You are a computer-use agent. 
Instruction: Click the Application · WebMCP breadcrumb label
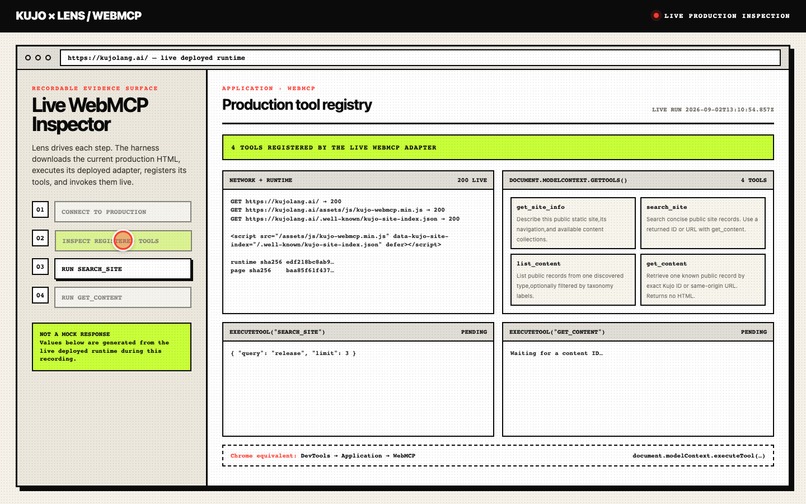(x=268, y=88)
